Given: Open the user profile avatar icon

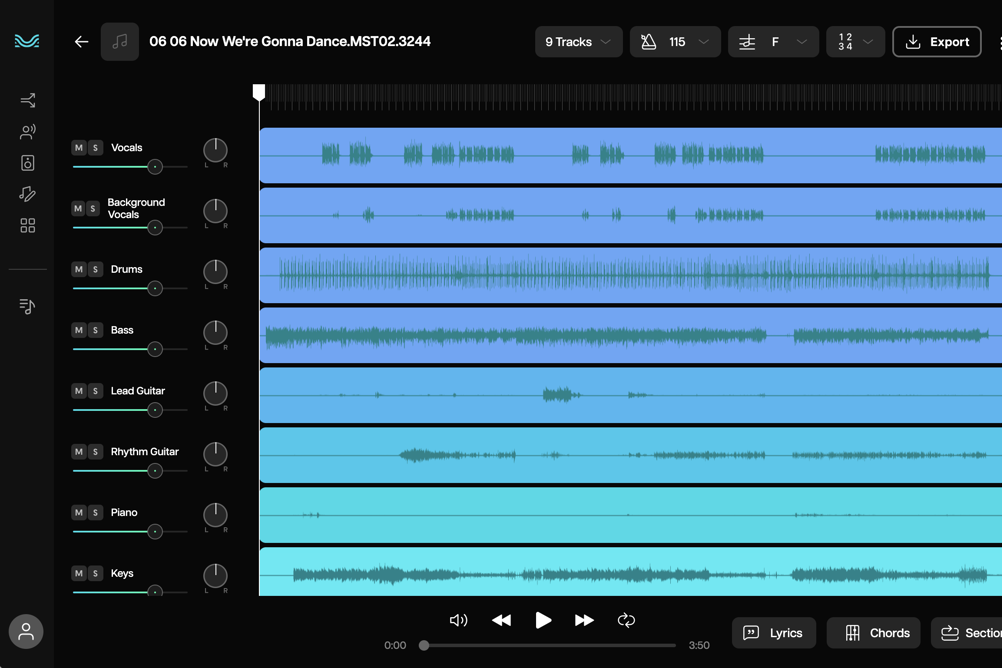Looking at the screenshot, I should (26, 631).
